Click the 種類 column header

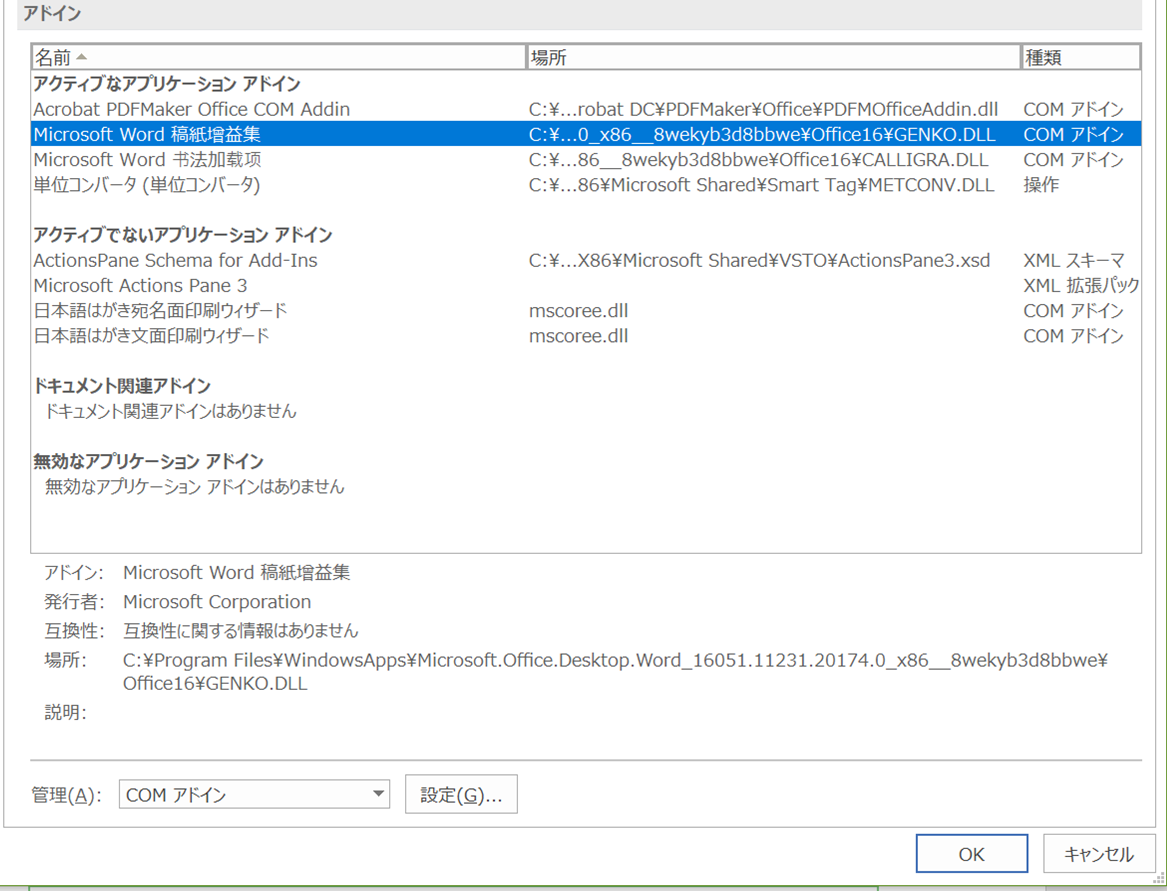(1081, 57)
